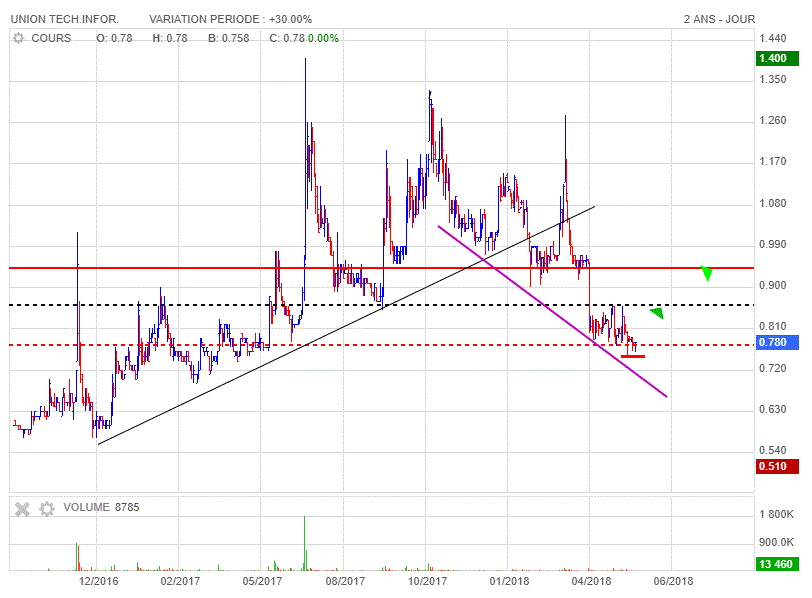This screenshot has width=812, height=598.
Task: Click the COURS label
Action: [51, 38]
